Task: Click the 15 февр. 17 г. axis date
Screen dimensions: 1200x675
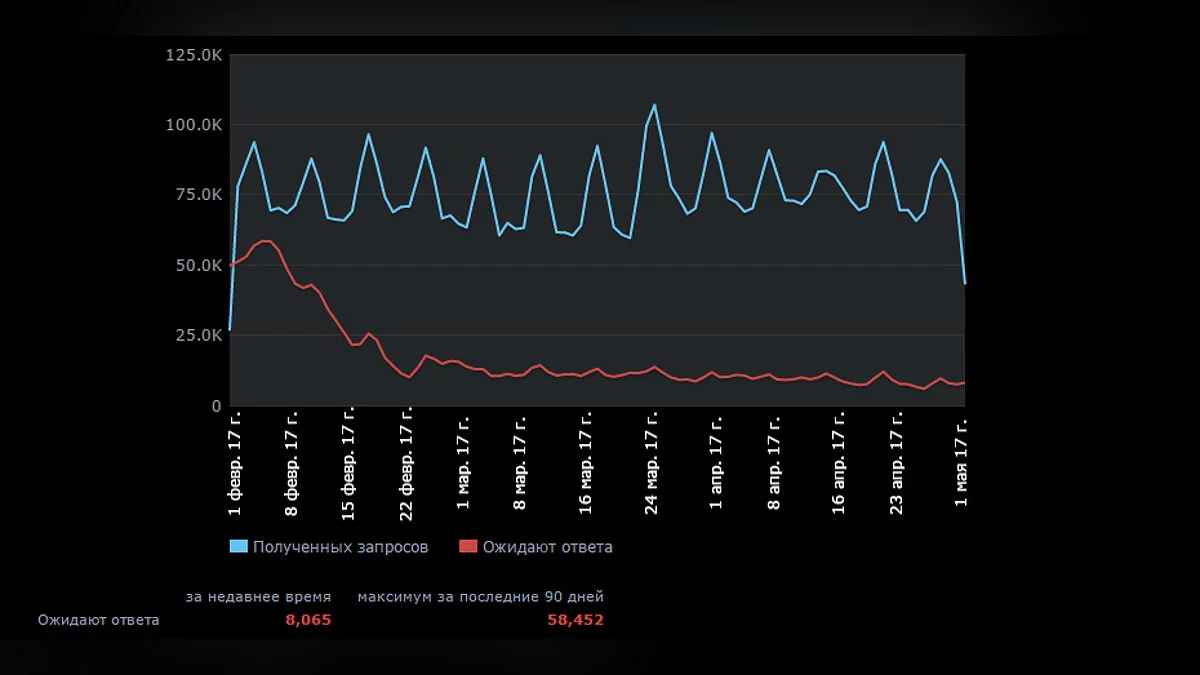Action: click(349, 462)
